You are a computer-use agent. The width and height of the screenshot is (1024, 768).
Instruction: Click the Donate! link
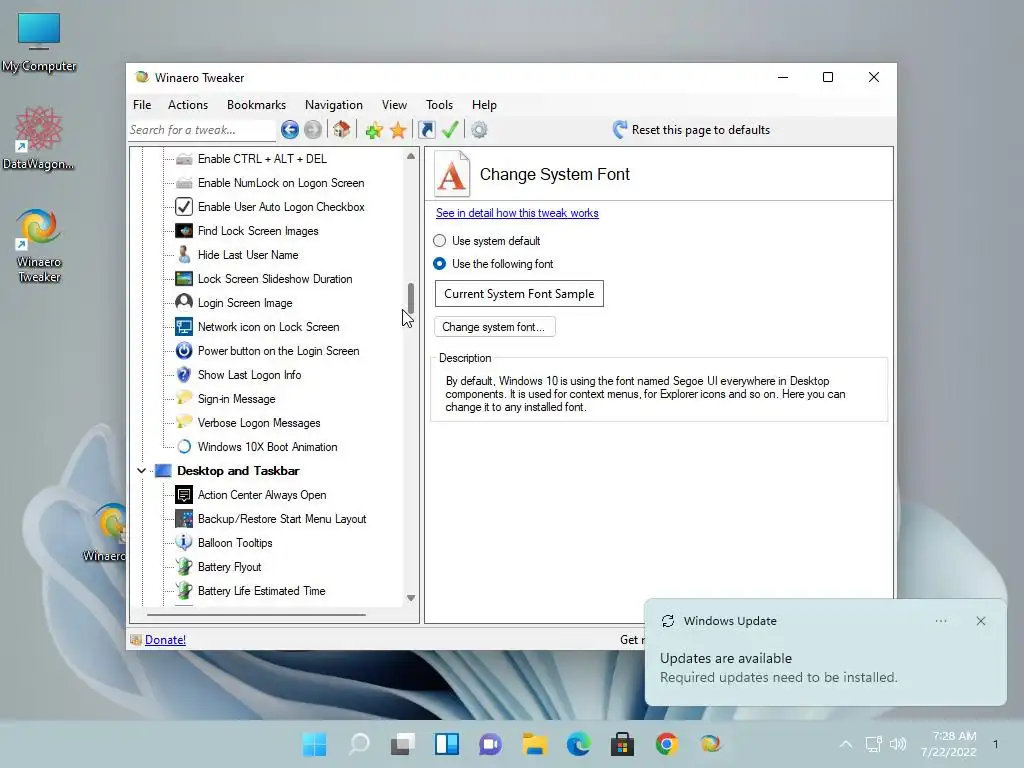pyautogui.click(x=165, y=640)
